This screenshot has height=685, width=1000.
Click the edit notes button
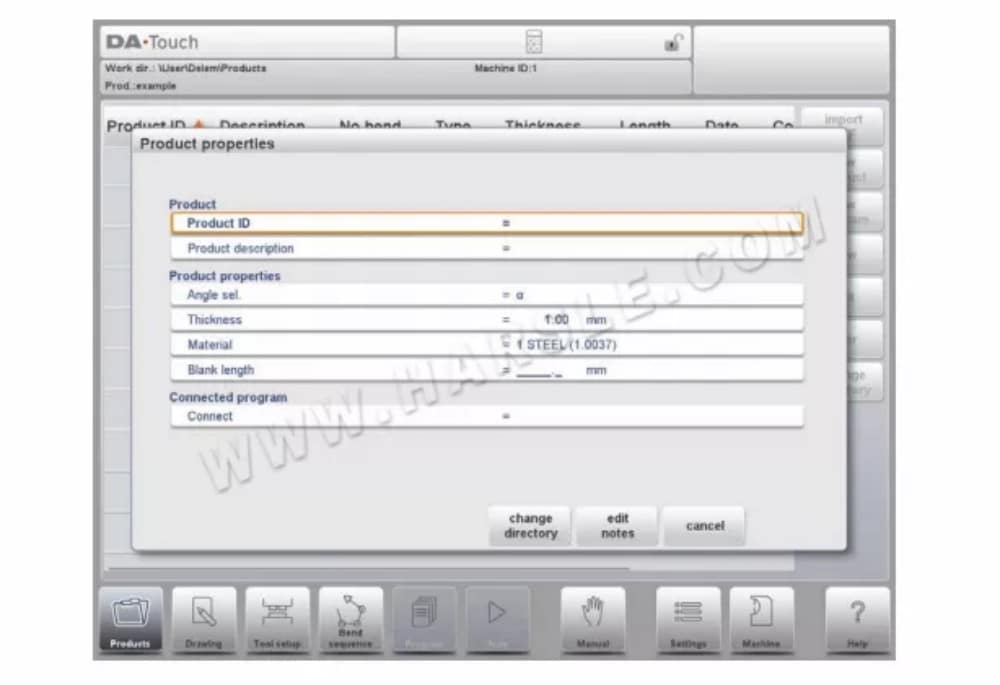coord(617,526)
